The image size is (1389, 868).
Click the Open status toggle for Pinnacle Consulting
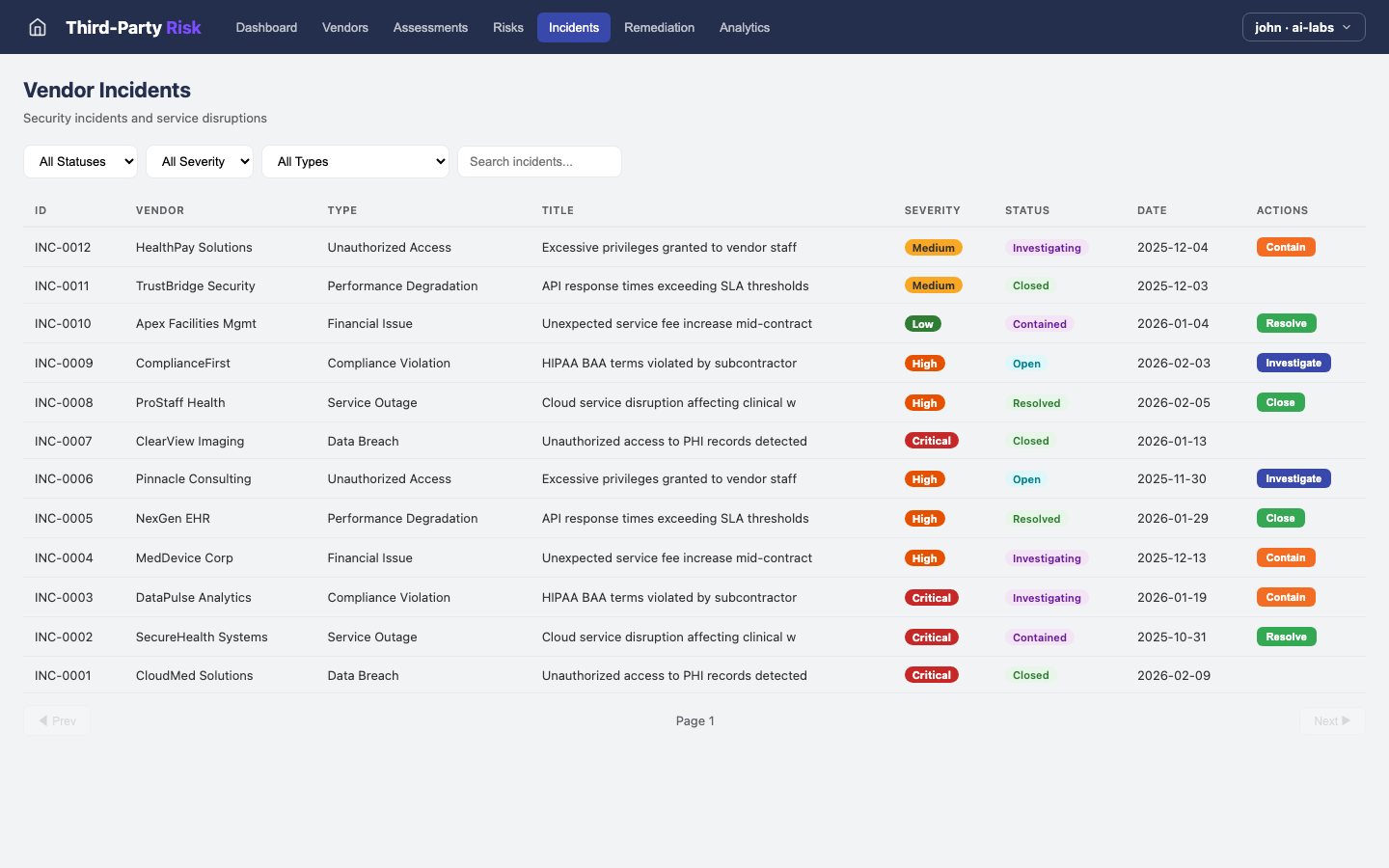tap(1026, 479)
